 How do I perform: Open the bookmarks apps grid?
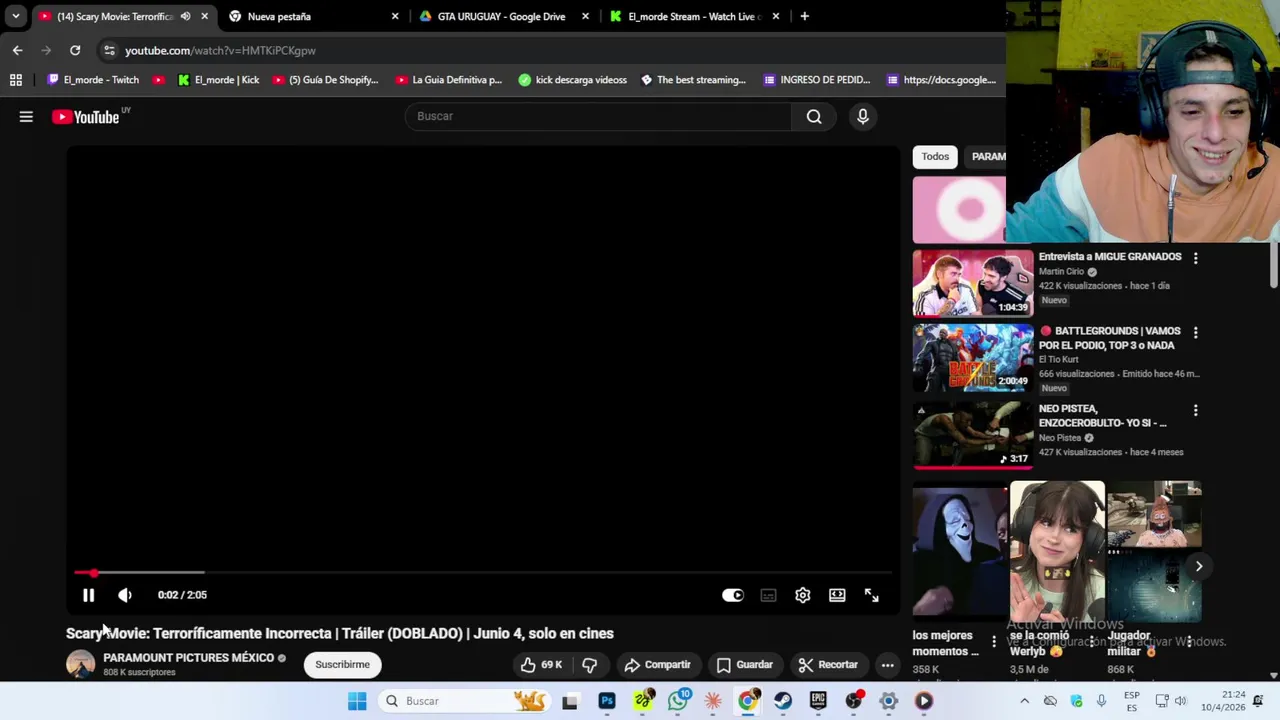(16, 80)
